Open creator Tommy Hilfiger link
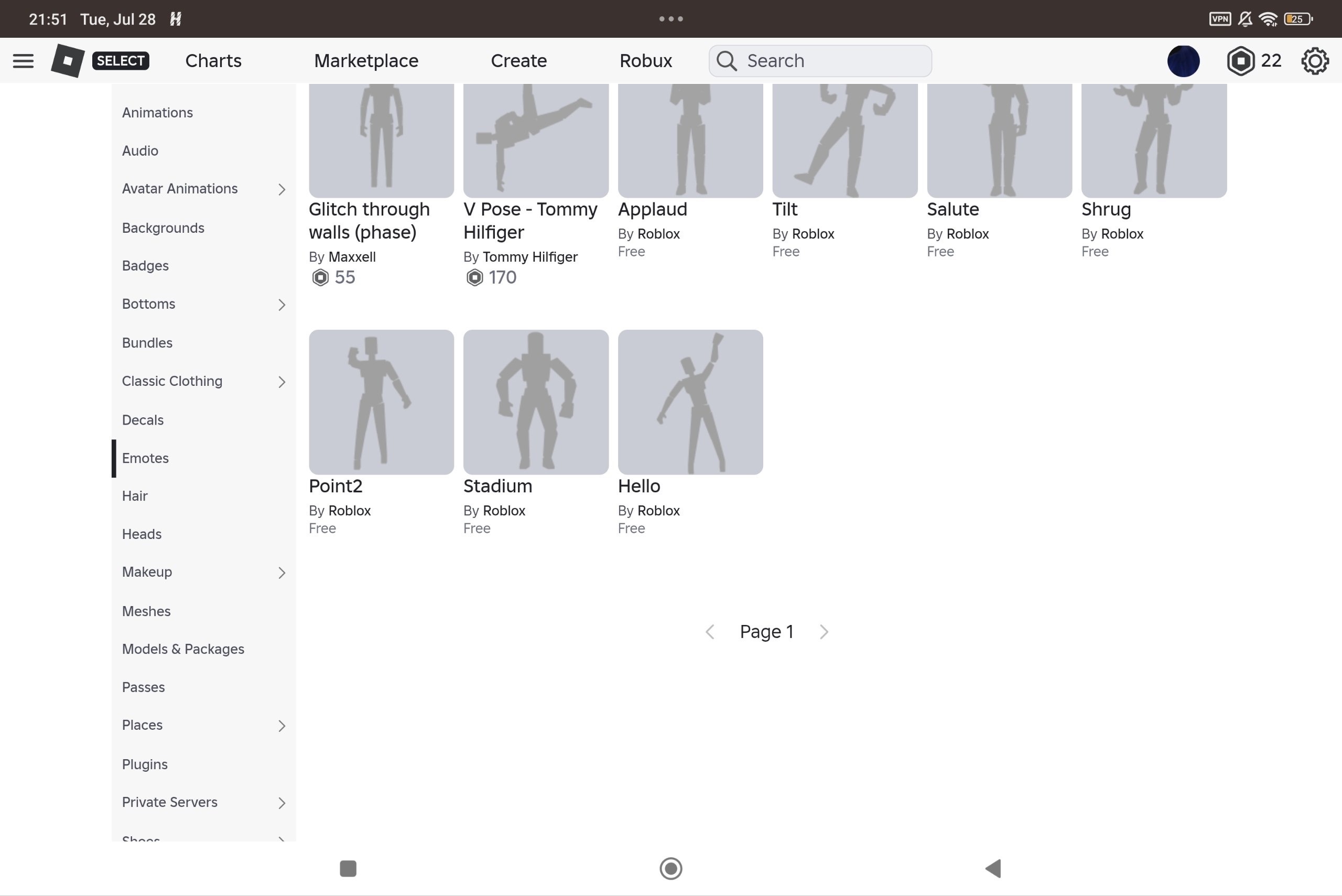1342x896 pixels. (529, 256)
